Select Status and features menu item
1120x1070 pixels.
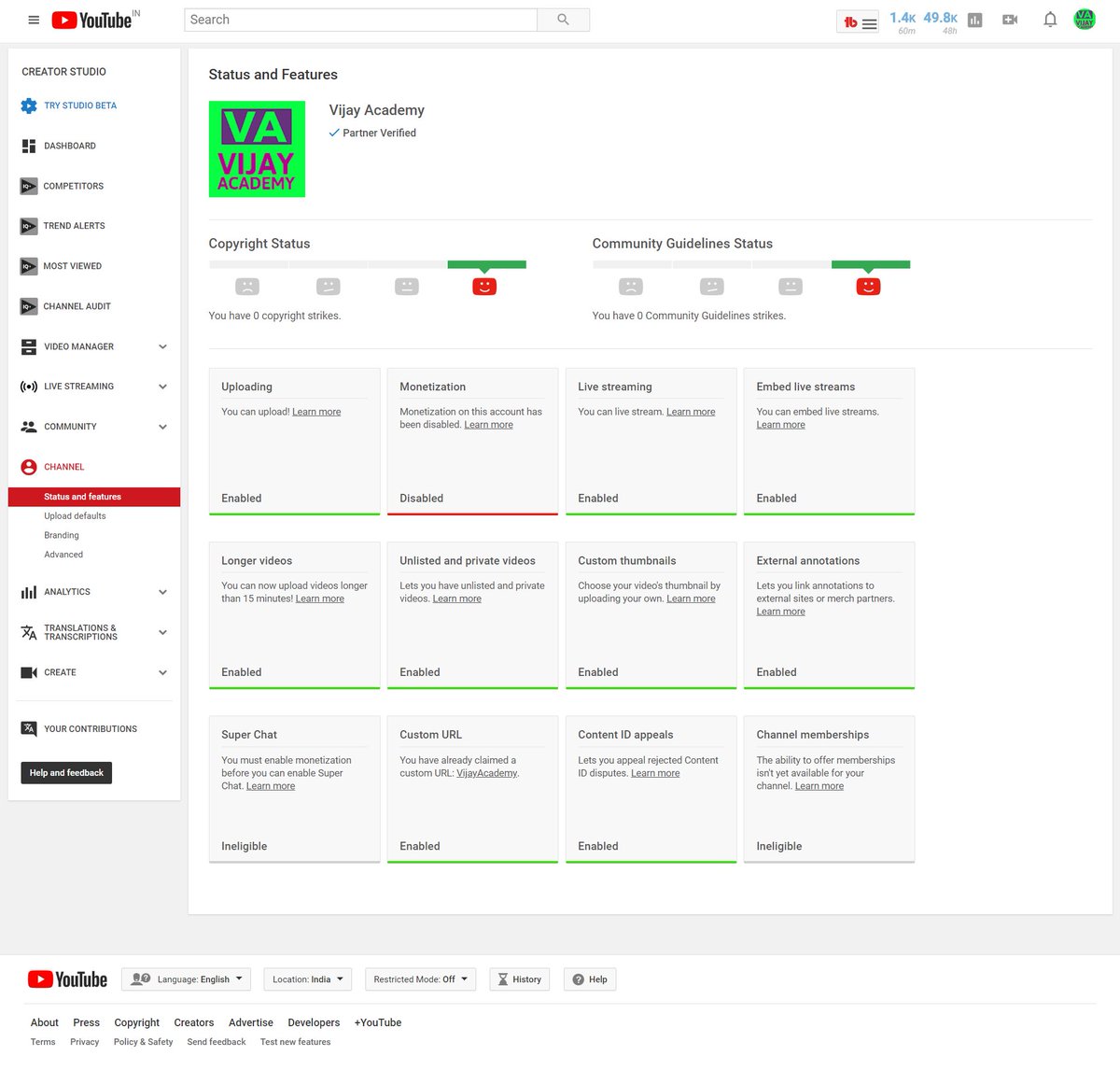(94, 497)
